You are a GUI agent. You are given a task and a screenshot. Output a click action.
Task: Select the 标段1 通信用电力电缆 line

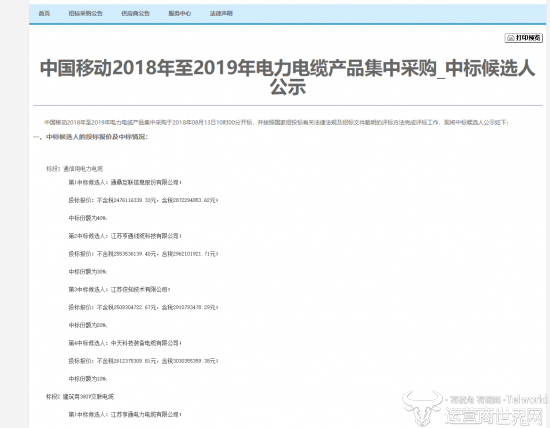pos(75,169)
